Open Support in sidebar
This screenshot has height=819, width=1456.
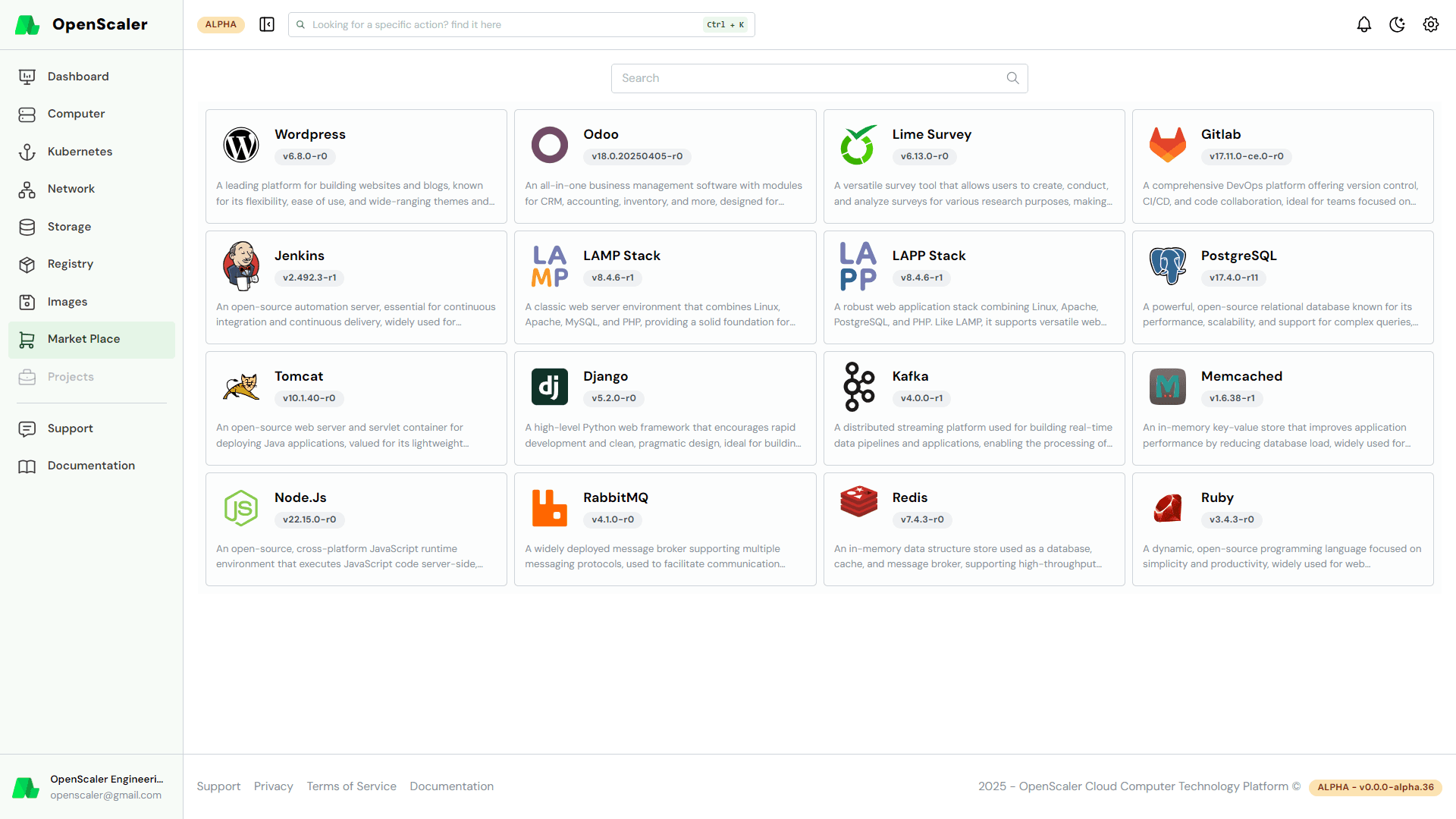point(92,428)
